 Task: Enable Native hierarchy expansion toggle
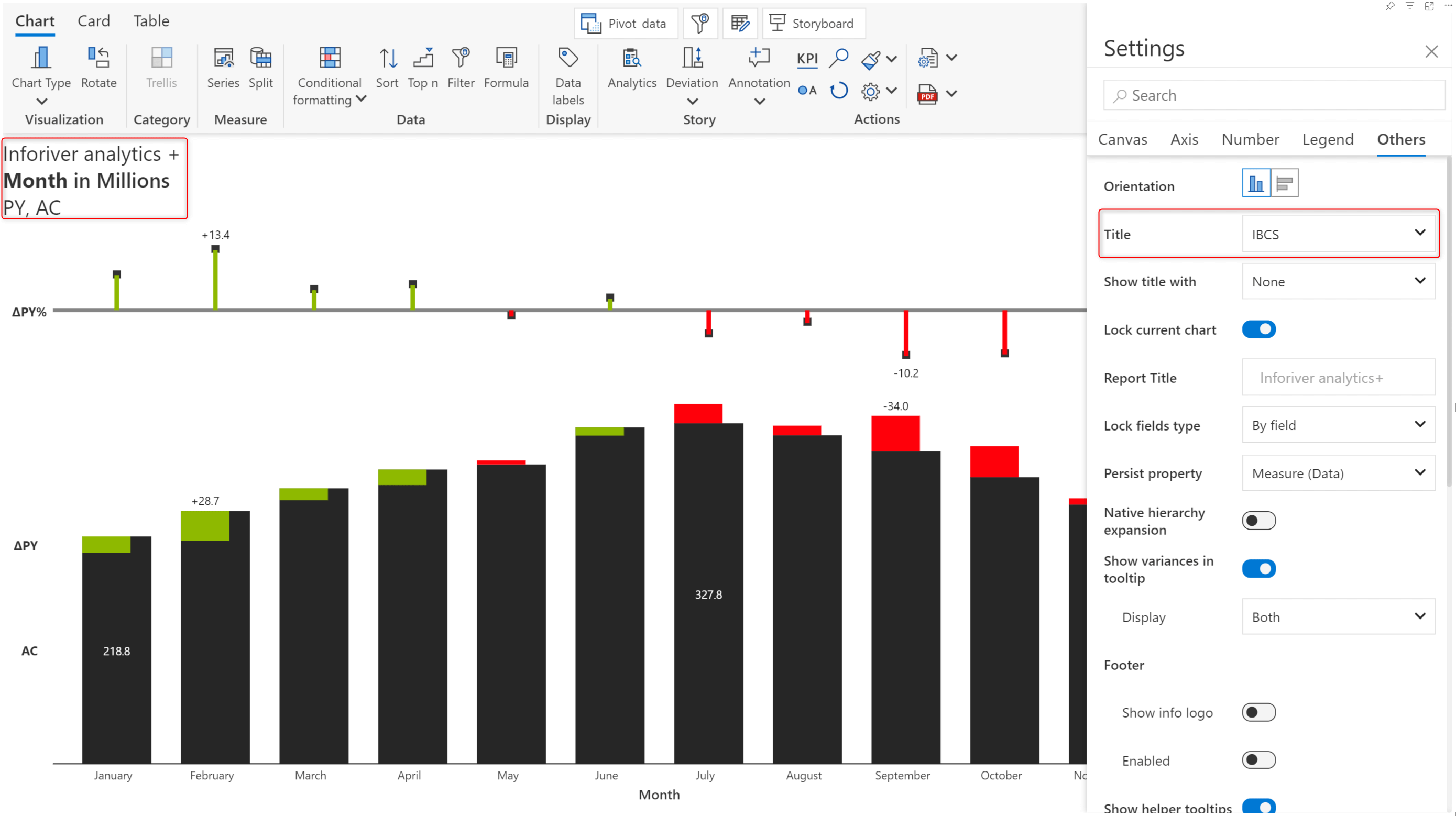click(1258, 521)
